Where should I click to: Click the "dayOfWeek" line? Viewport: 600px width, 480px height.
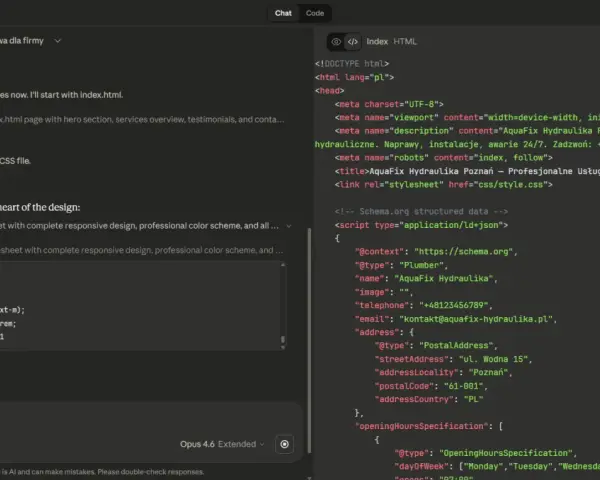(497, 466)
